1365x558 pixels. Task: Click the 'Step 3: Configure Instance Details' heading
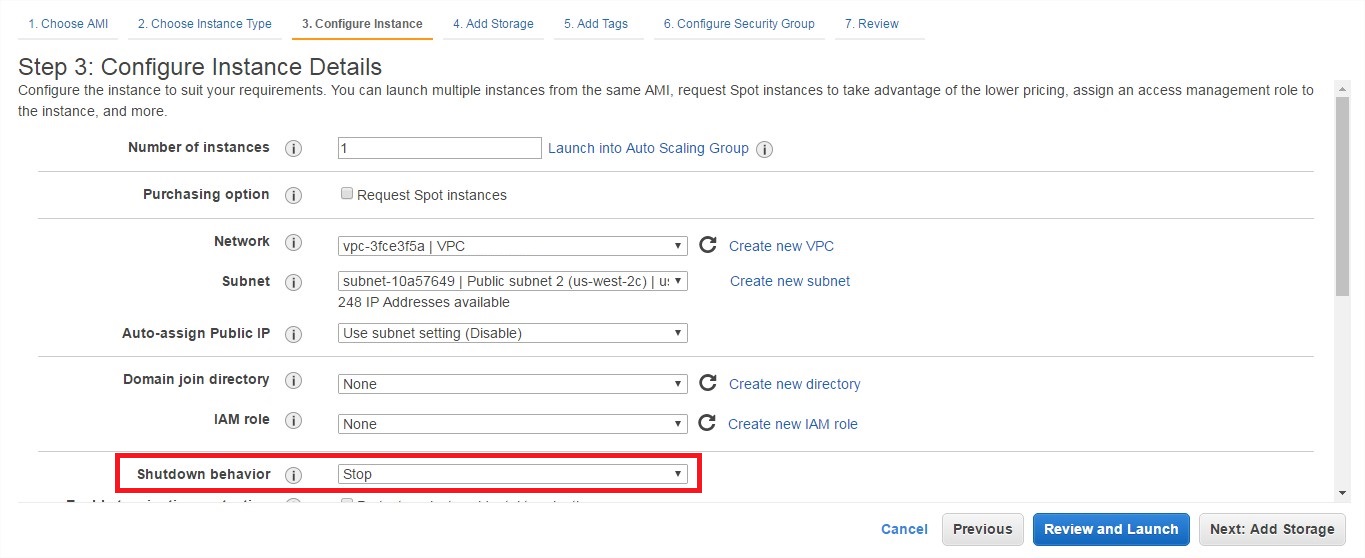200,67
